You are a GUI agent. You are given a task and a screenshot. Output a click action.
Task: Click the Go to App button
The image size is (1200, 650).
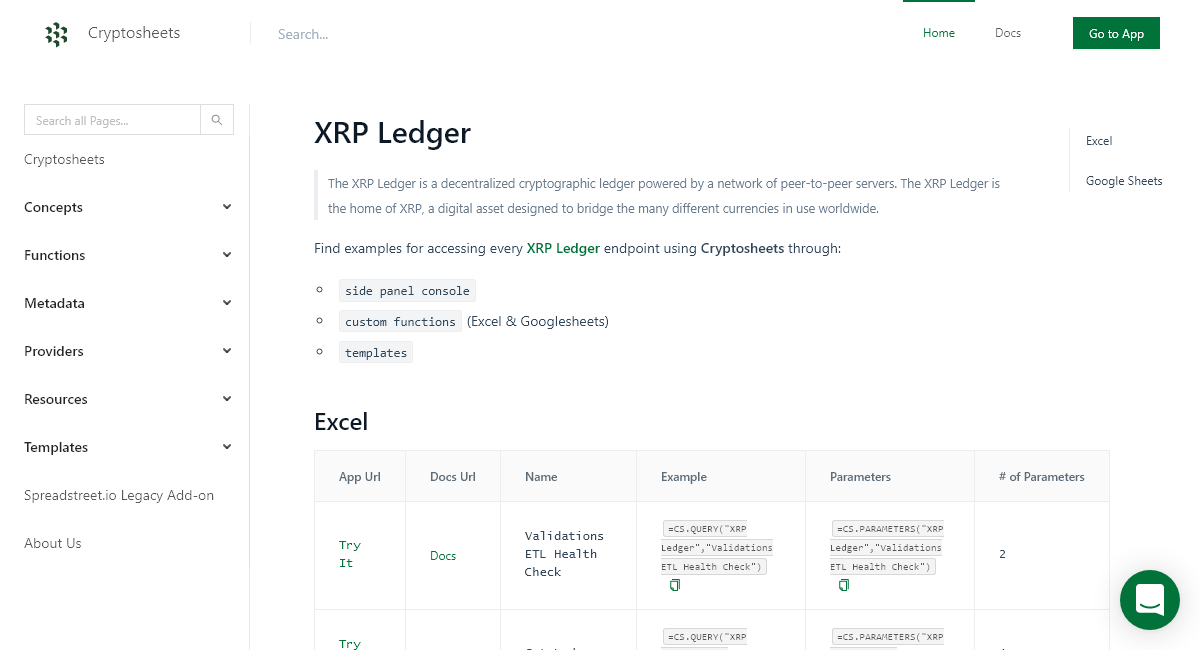click(1116, 33)
